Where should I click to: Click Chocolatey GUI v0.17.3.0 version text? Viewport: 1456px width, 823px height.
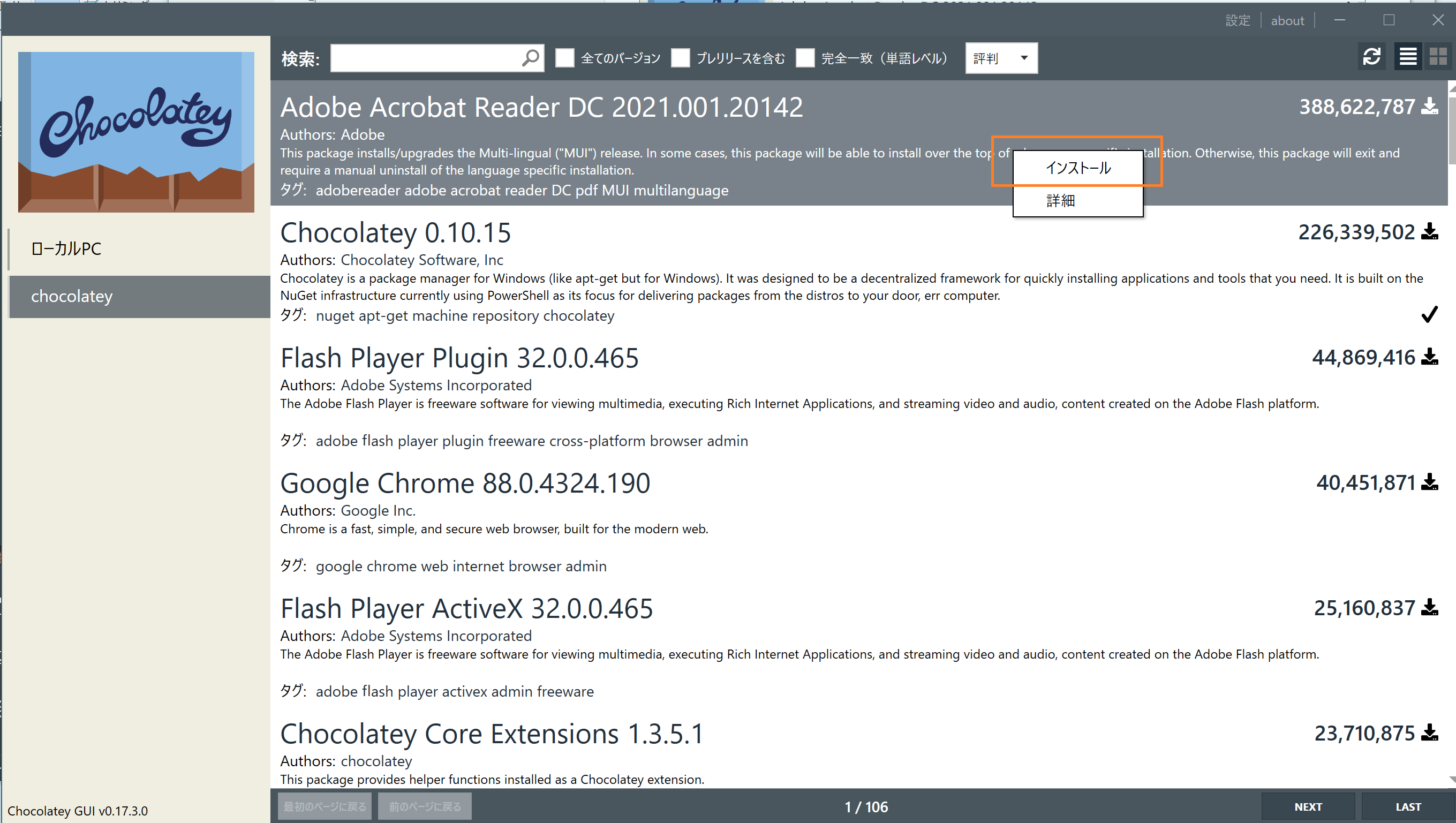pyautogui.click(x=78, y=811)
